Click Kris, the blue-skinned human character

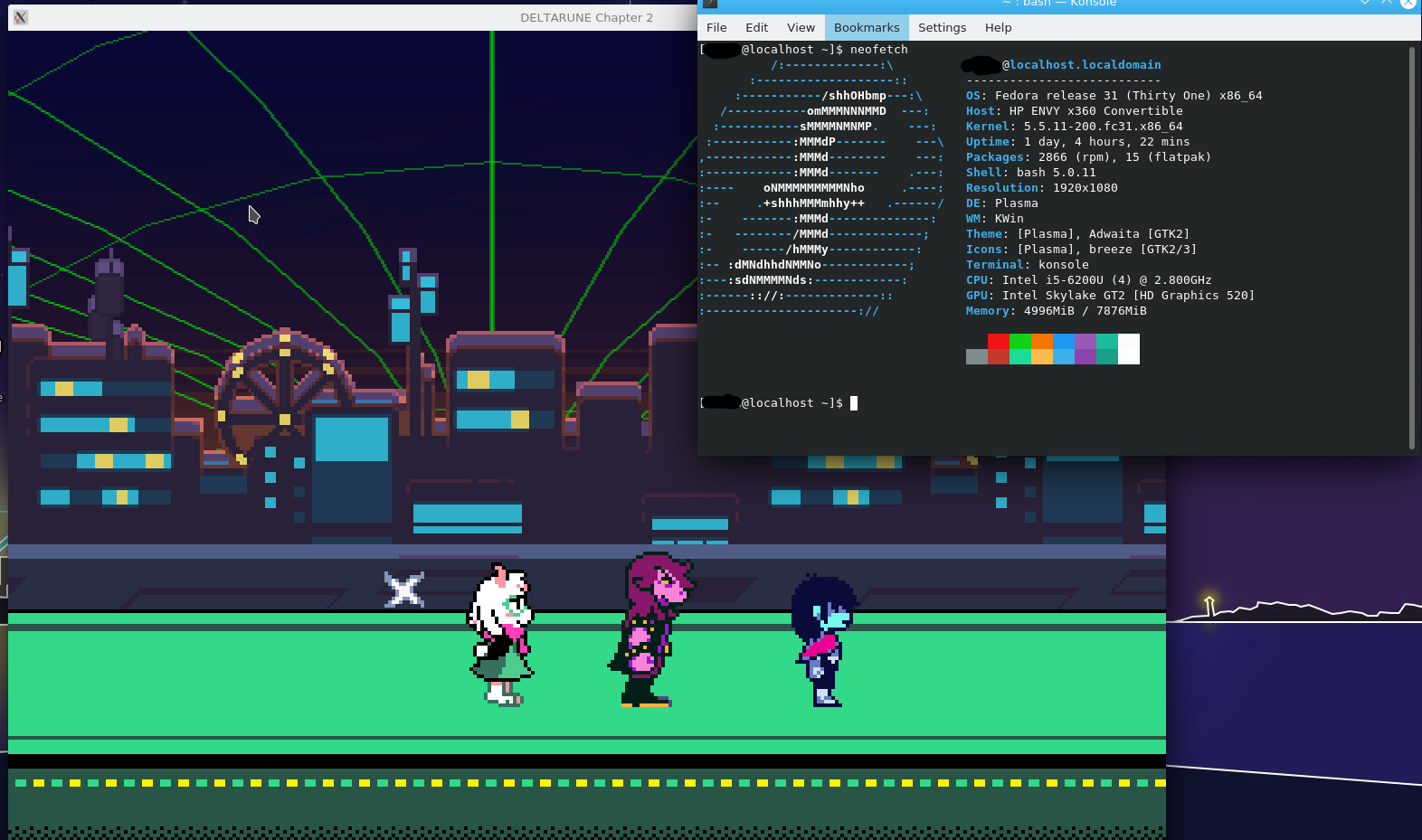(822, 640)
